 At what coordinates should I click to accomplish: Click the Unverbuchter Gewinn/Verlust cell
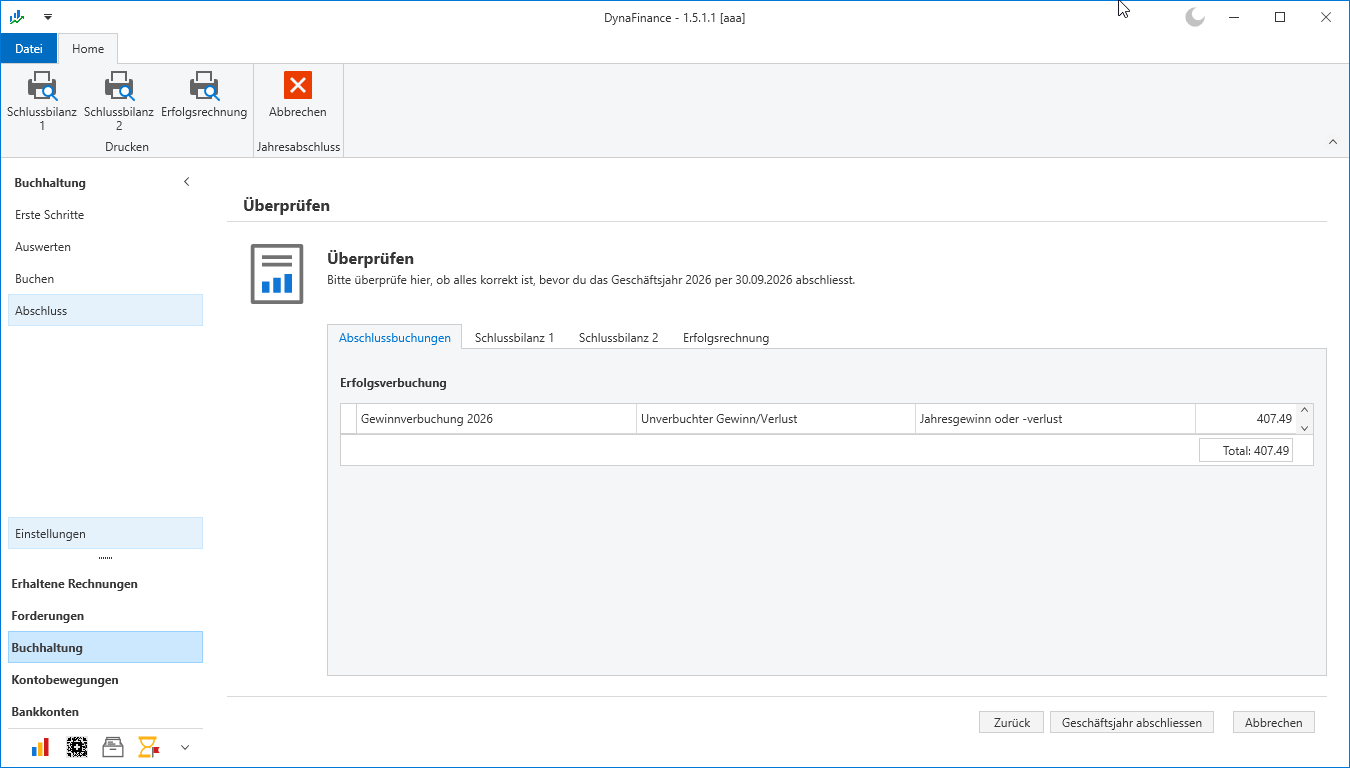pos(775,419)
